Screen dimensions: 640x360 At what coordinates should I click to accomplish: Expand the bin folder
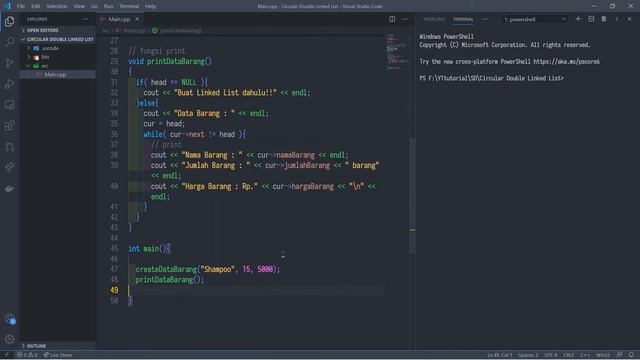(58, 57)
